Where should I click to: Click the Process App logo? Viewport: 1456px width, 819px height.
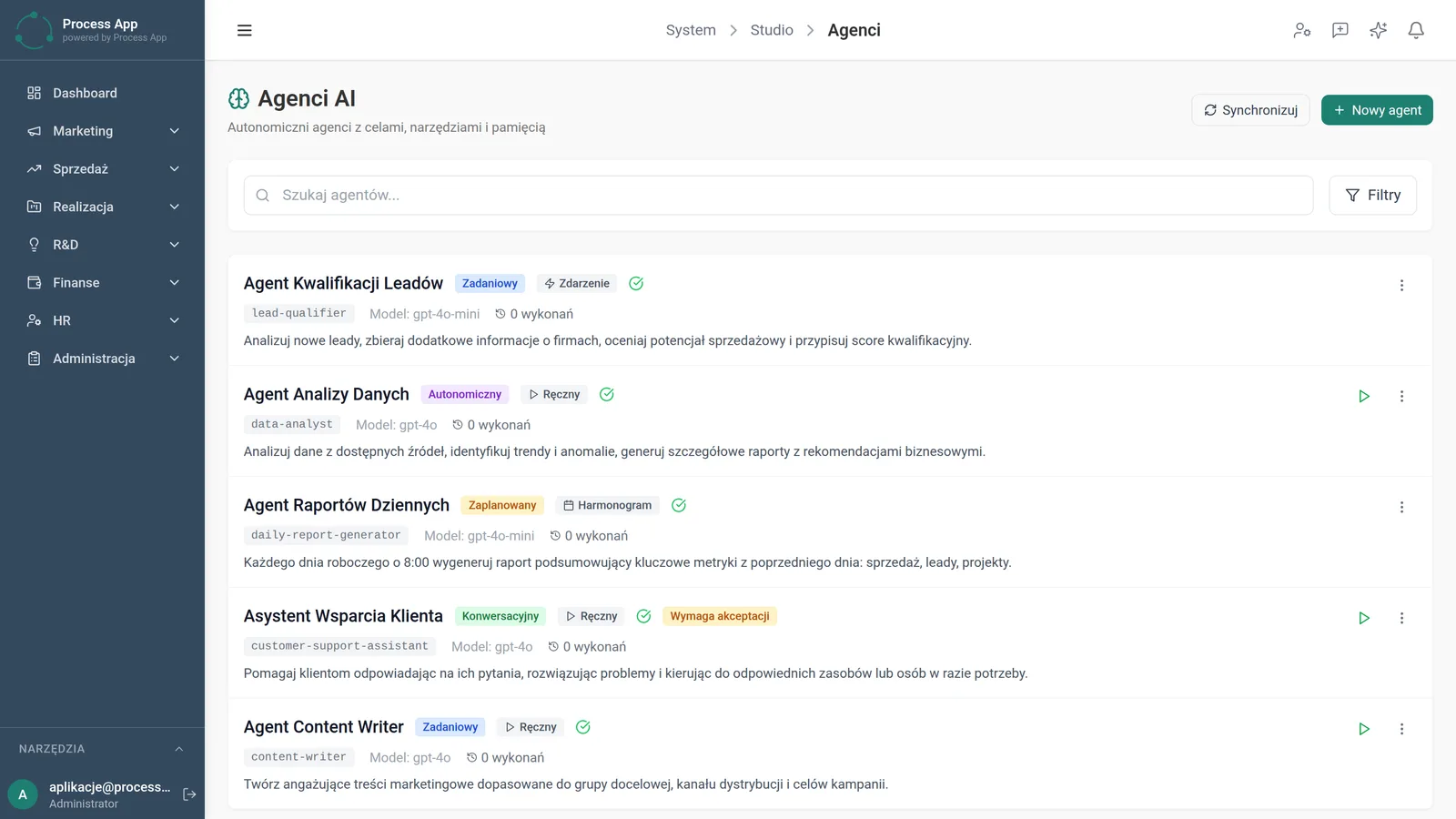point(35,30)
